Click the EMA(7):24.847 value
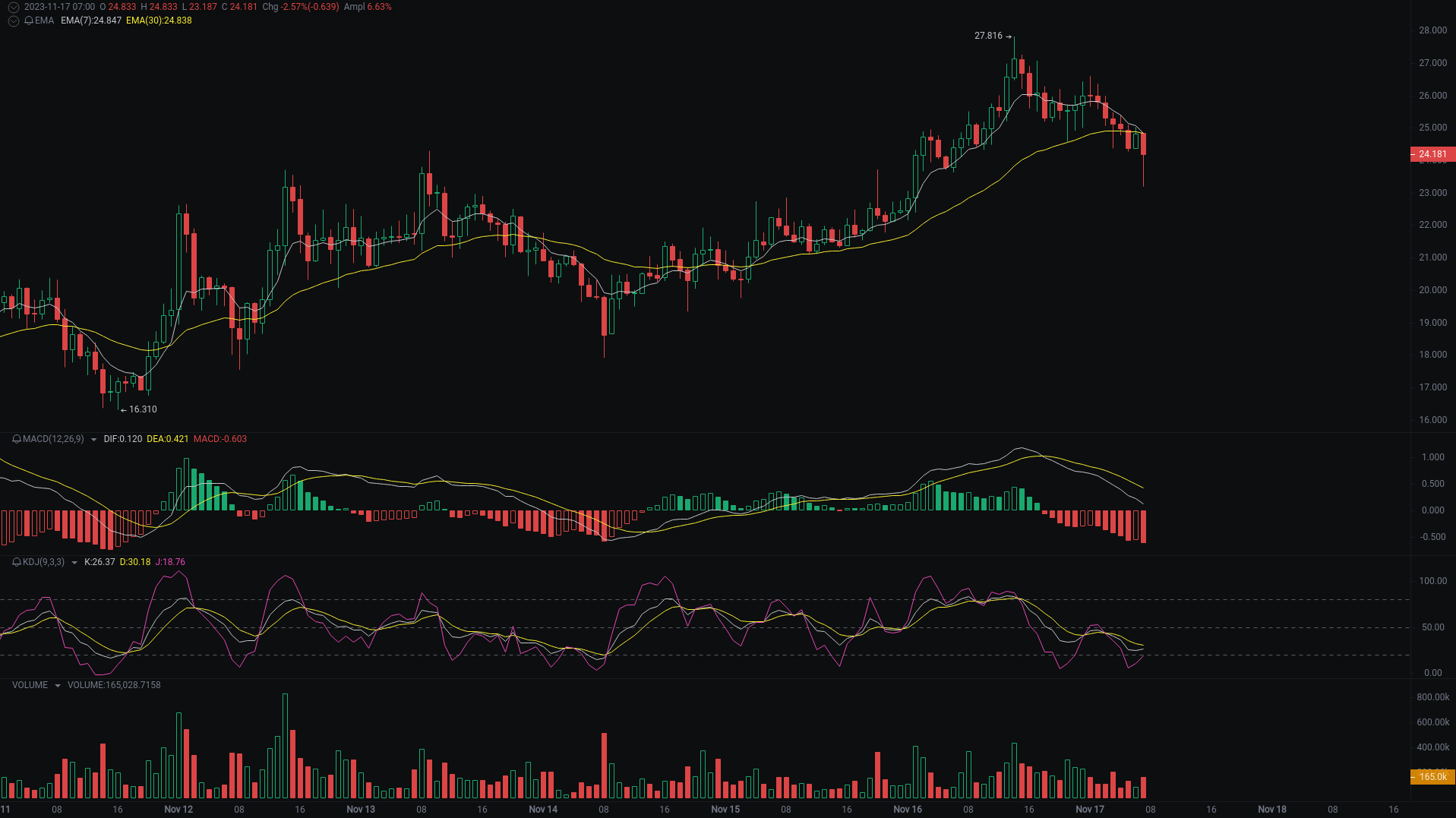Screen dimensions: 1456x818 click(x=91, y=21)
